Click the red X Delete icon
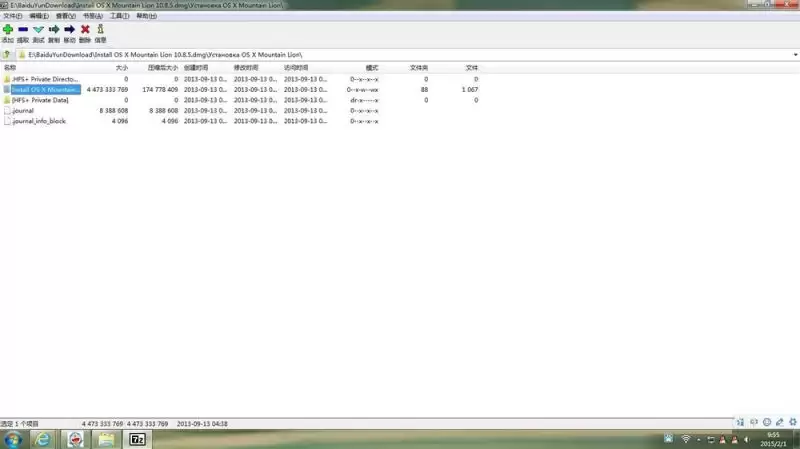The width and height of the screenshot is (800, 449). point(85,30)
